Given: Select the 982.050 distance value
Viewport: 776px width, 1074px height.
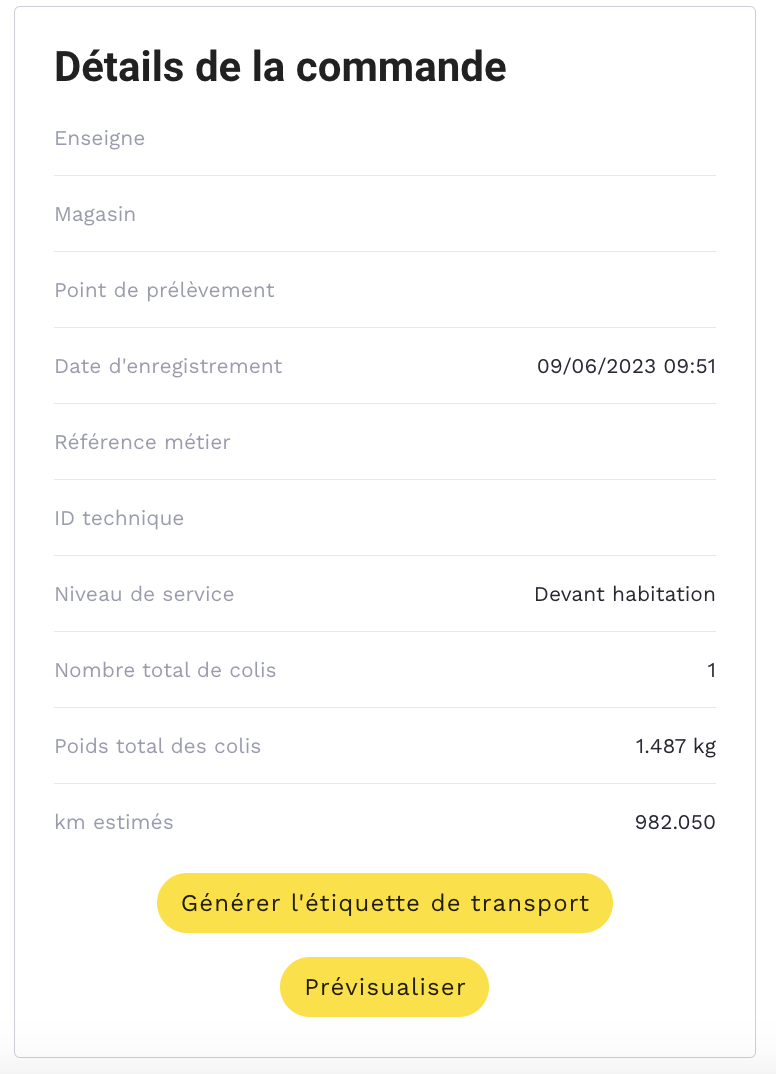Looking at the screenshot, I should [x=675, y=822].
